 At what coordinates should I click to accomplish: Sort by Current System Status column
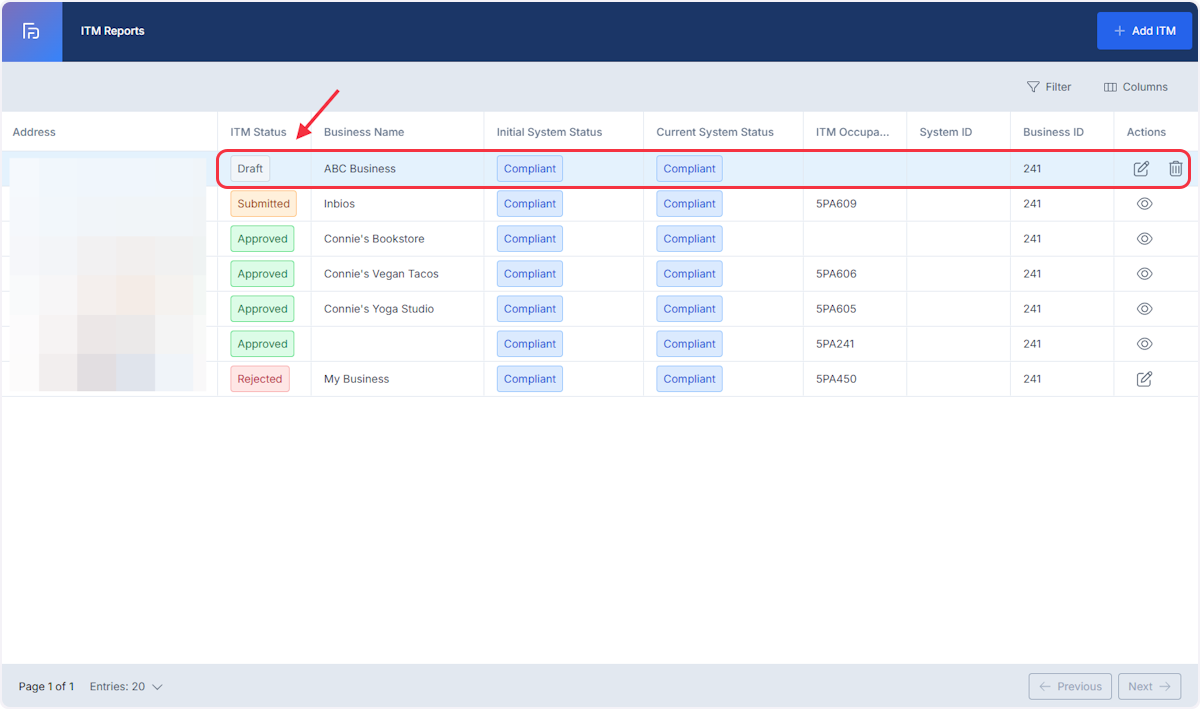(x=715, y=132)
